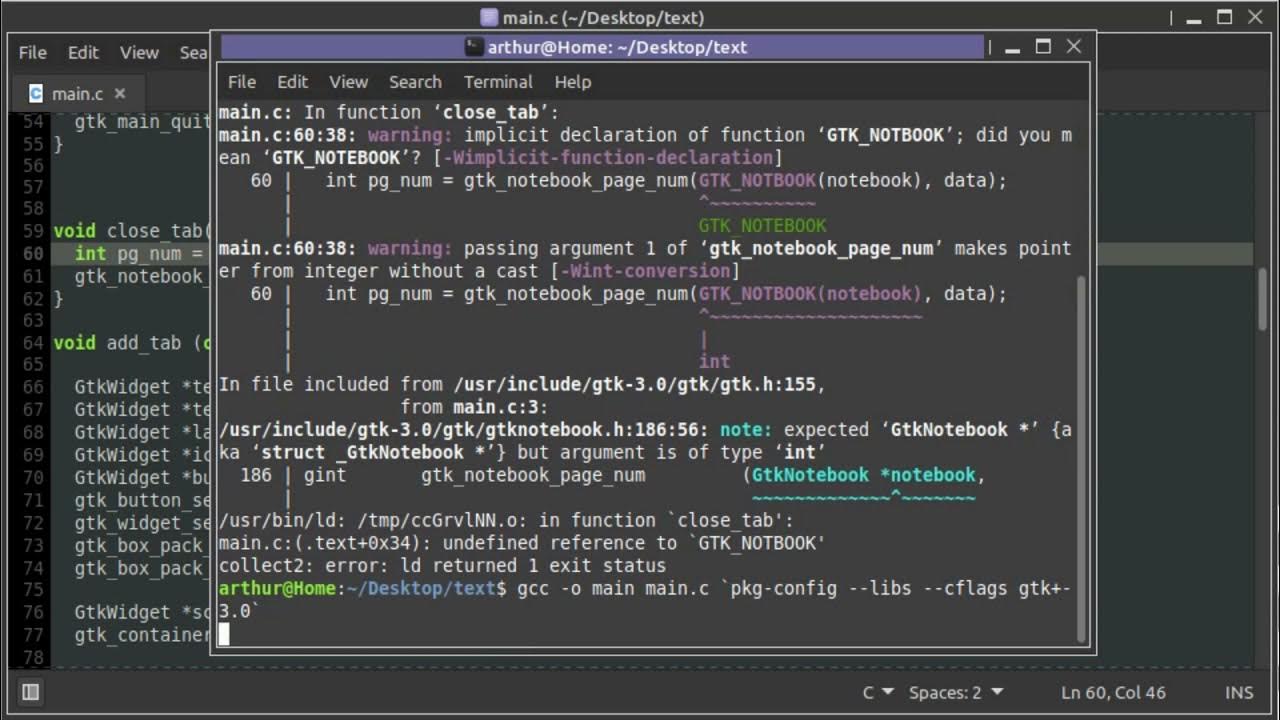Click the terminal vertical scrollbar
The height and width of the screenshot is (720, 1280).
coord(1081,459)
